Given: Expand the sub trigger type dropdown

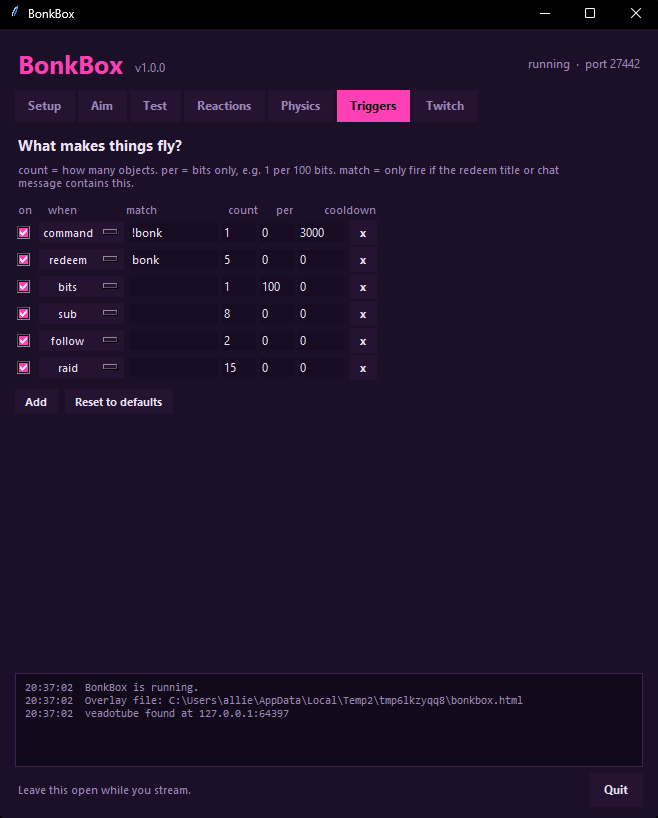Looking at the screenshot, I should [81, 314].
